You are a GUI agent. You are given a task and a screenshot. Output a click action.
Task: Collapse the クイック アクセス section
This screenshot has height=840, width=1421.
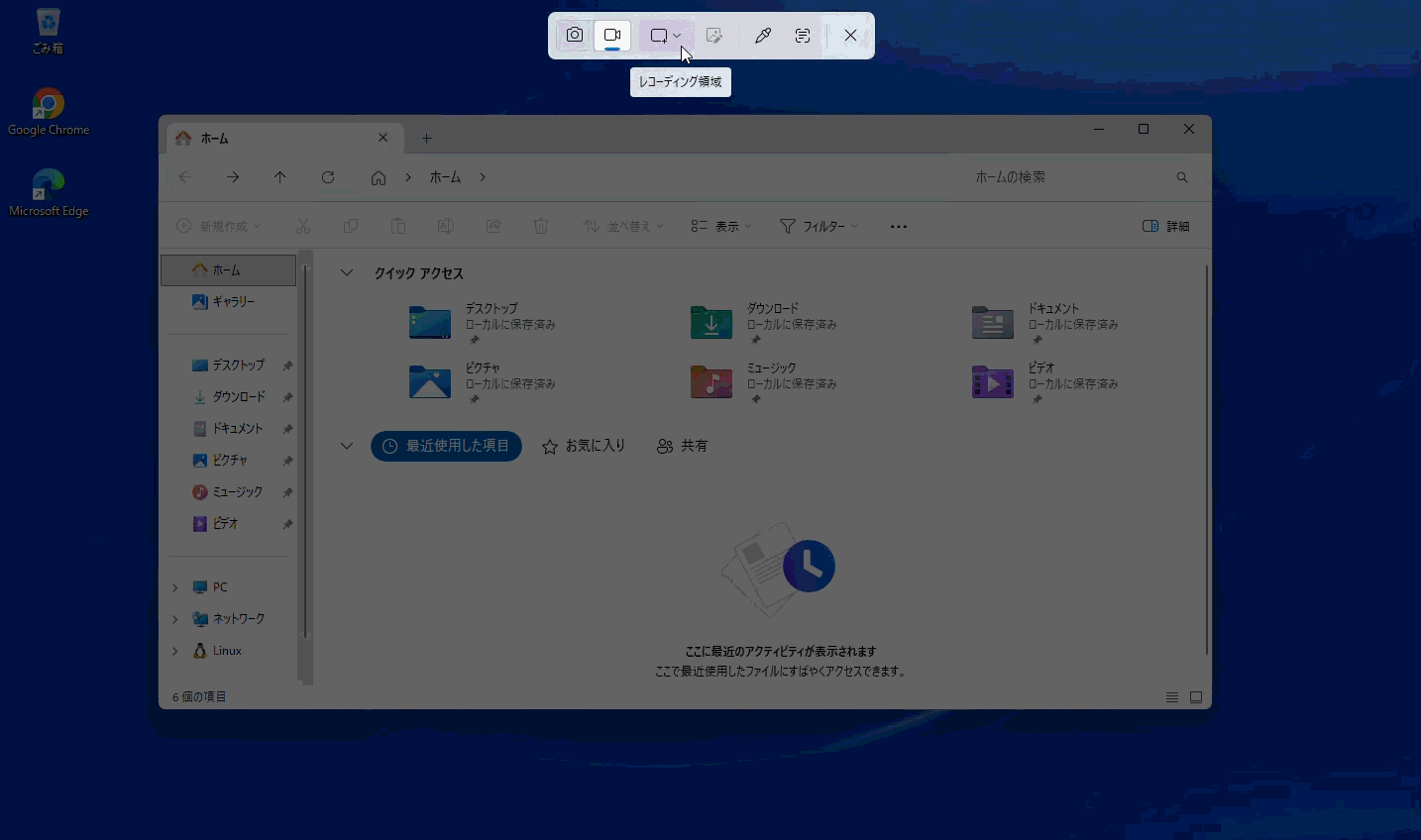[347, 273]
